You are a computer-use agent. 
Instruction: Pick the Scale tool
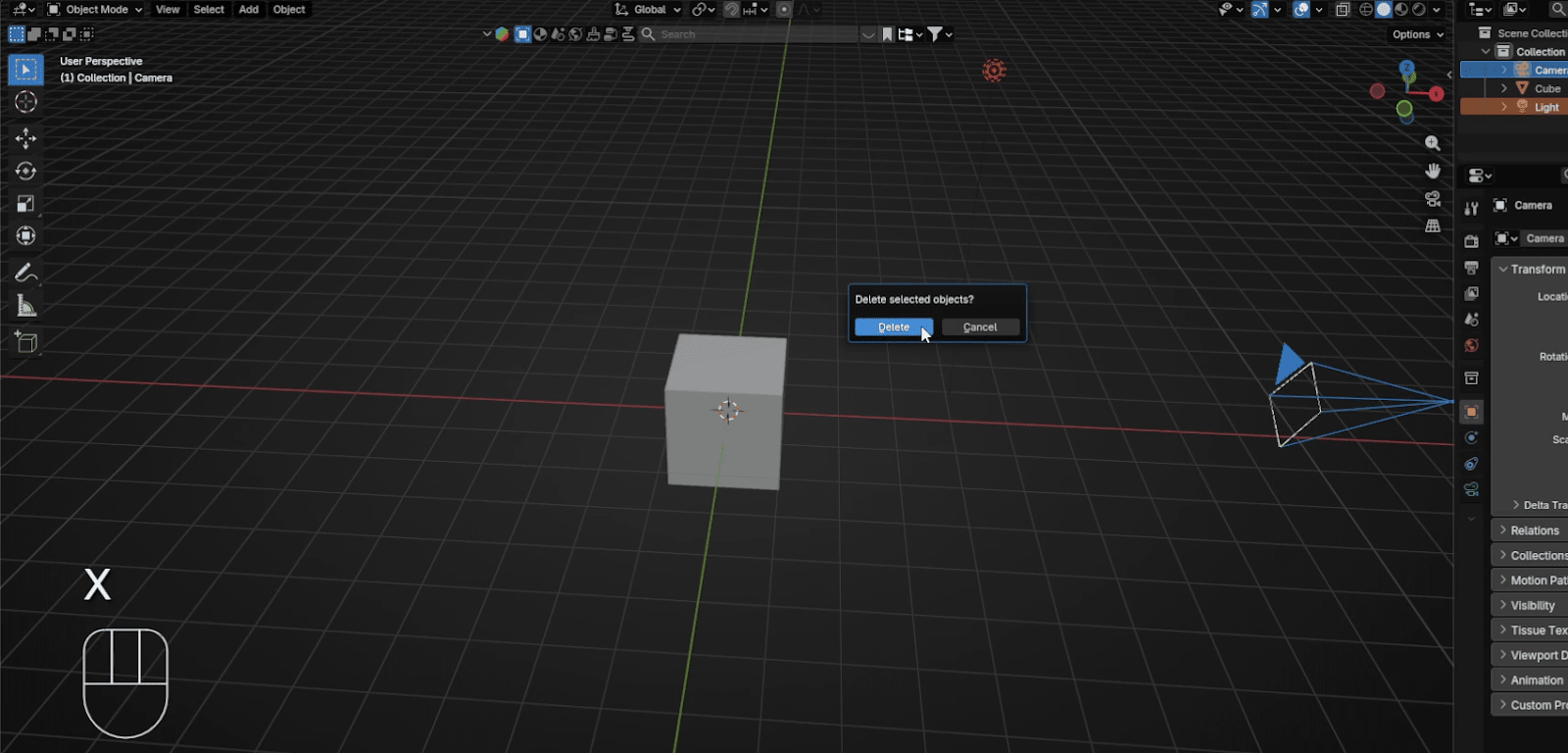coord(25,204)
